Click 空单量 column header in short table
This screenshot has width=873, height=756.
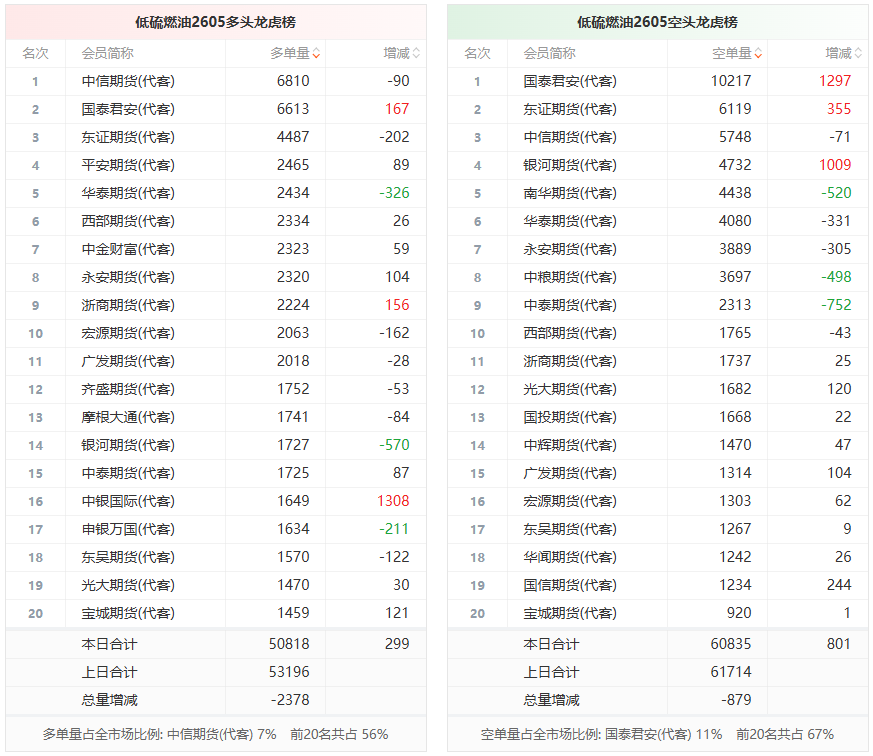click(x=732, y=53)
